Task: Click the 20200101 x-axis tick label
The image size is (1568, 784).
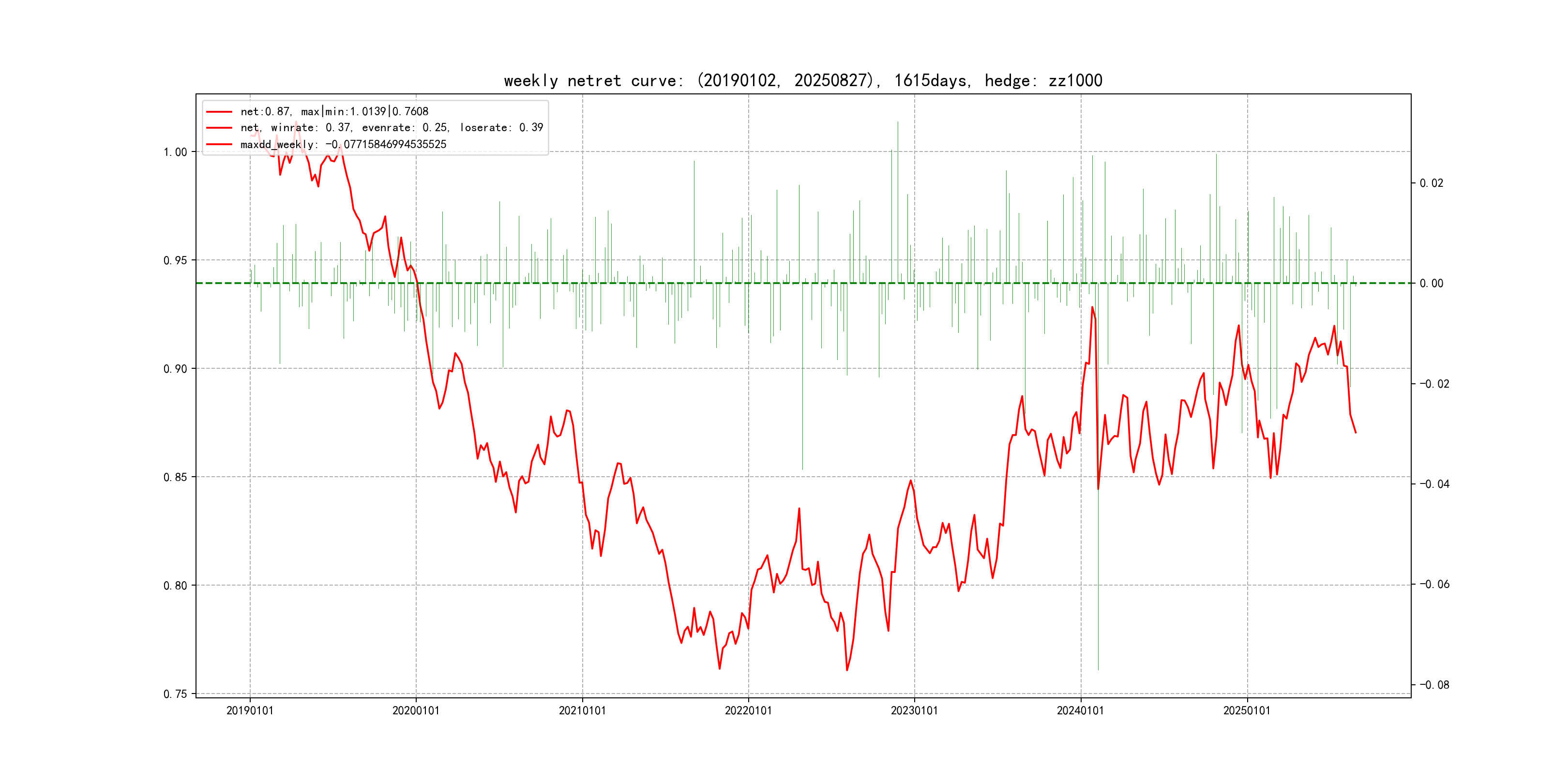Action: (416, 710)
